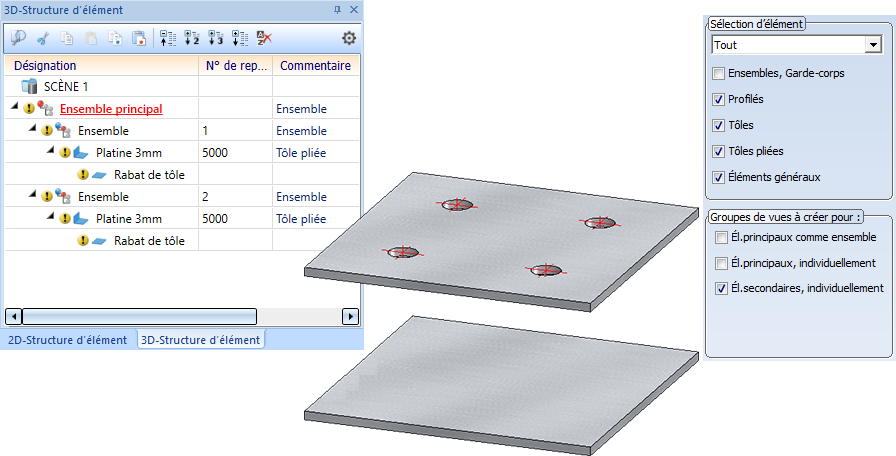Check Él.principaux comme ensemble

coord(721,237)
